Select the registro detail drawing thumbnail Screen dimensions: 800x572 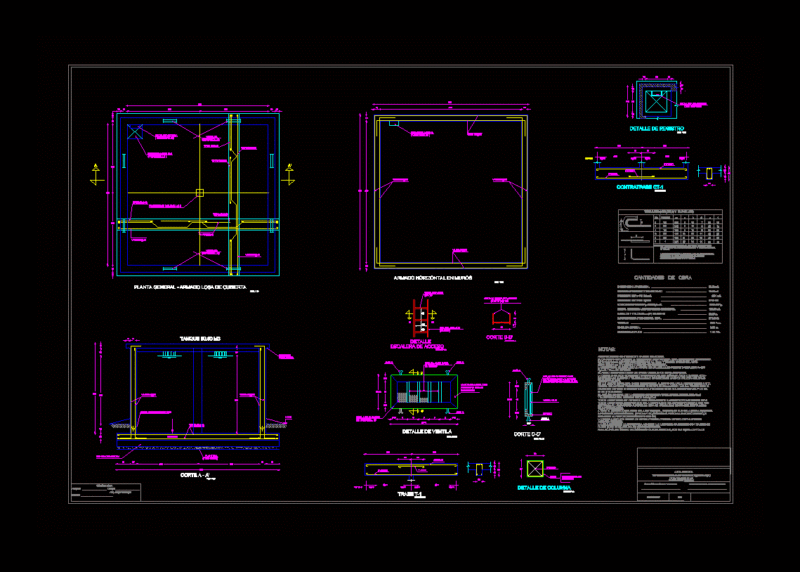click(656, 100)
